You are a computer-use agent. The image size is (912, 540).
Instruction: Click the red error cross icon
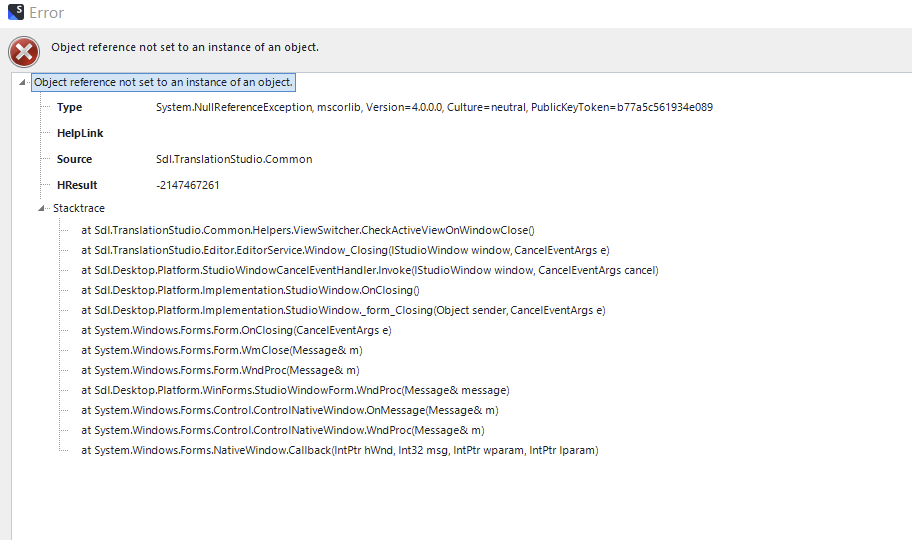tap(24, 52)
